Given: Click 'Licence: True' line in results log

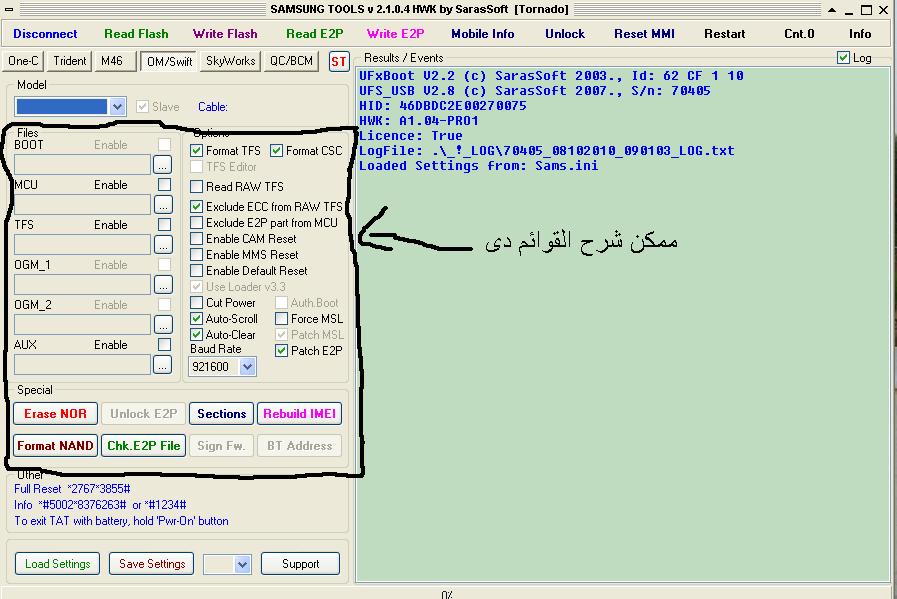Looking at the screenshot, I should point(411,136).
